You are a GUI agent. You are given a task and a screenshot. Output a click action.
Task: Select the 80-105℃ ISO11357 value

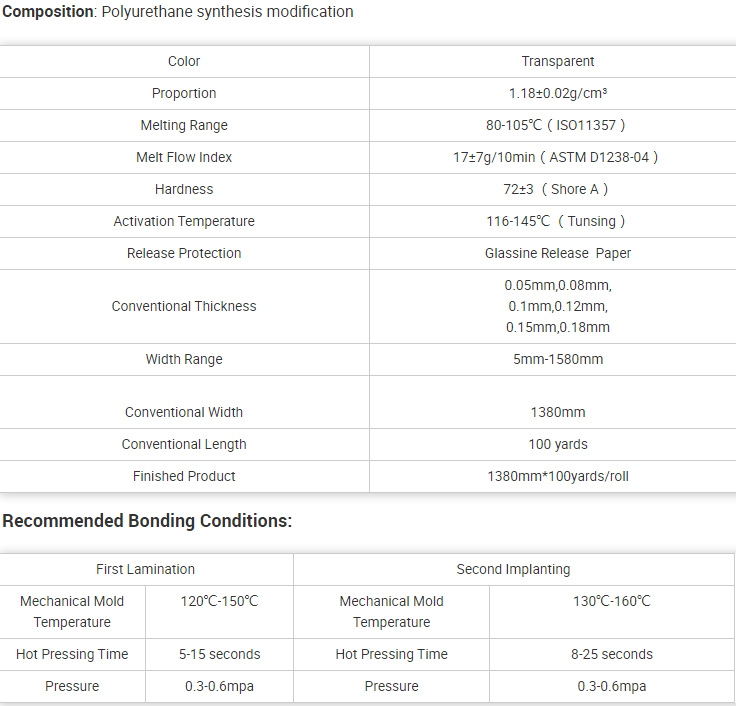[x=555, y=125]
